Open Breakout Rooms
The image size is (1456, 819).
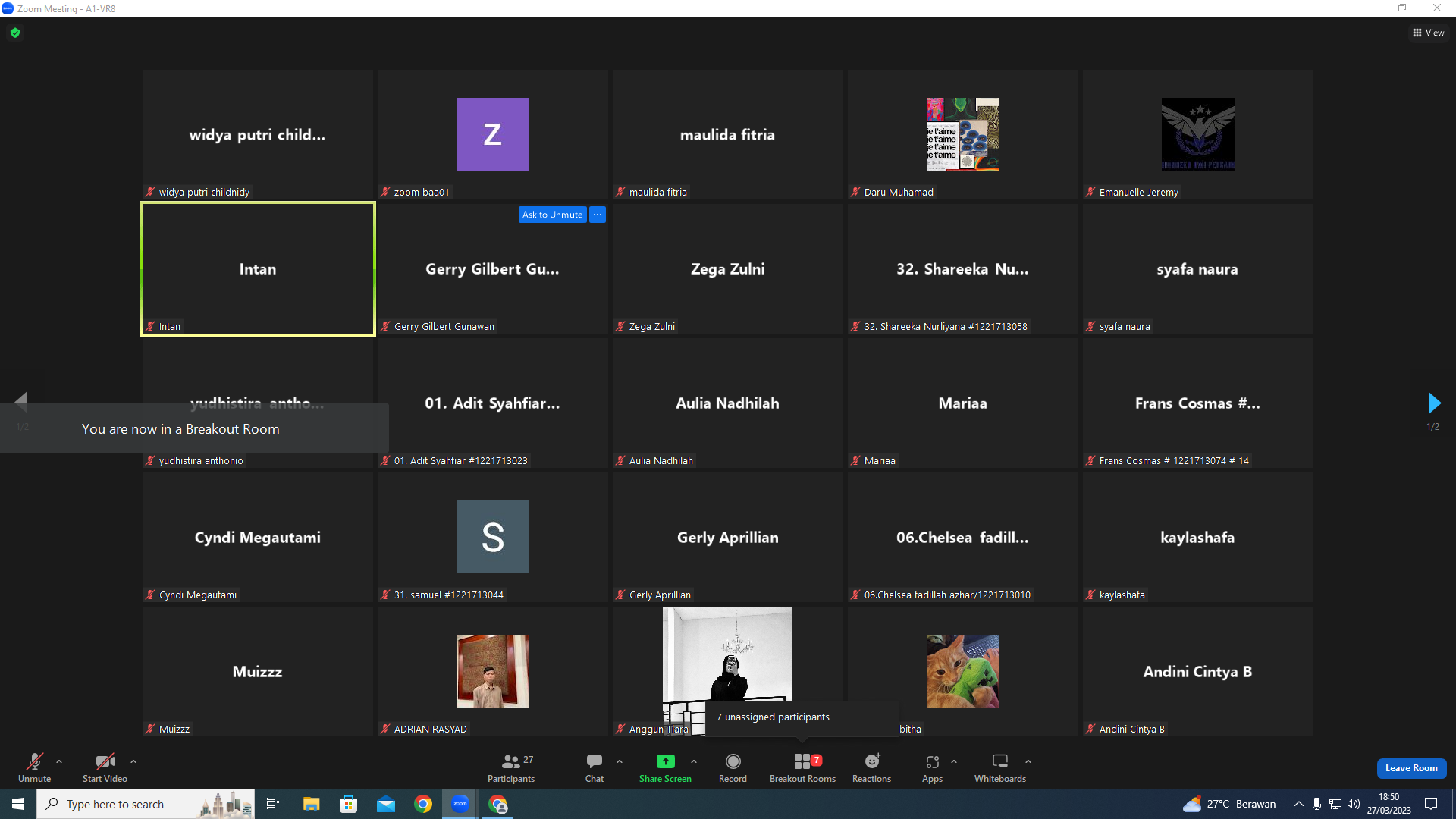click(x=802, y=767)
